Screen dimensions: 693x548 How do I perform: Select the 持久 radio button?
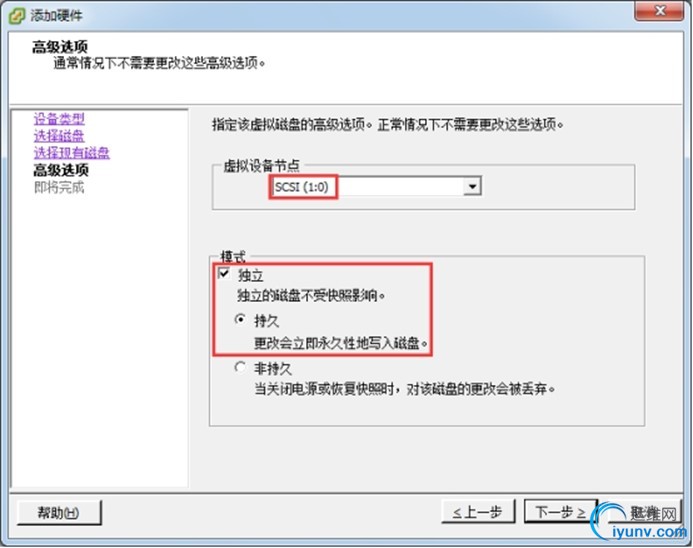click(240, 319)
